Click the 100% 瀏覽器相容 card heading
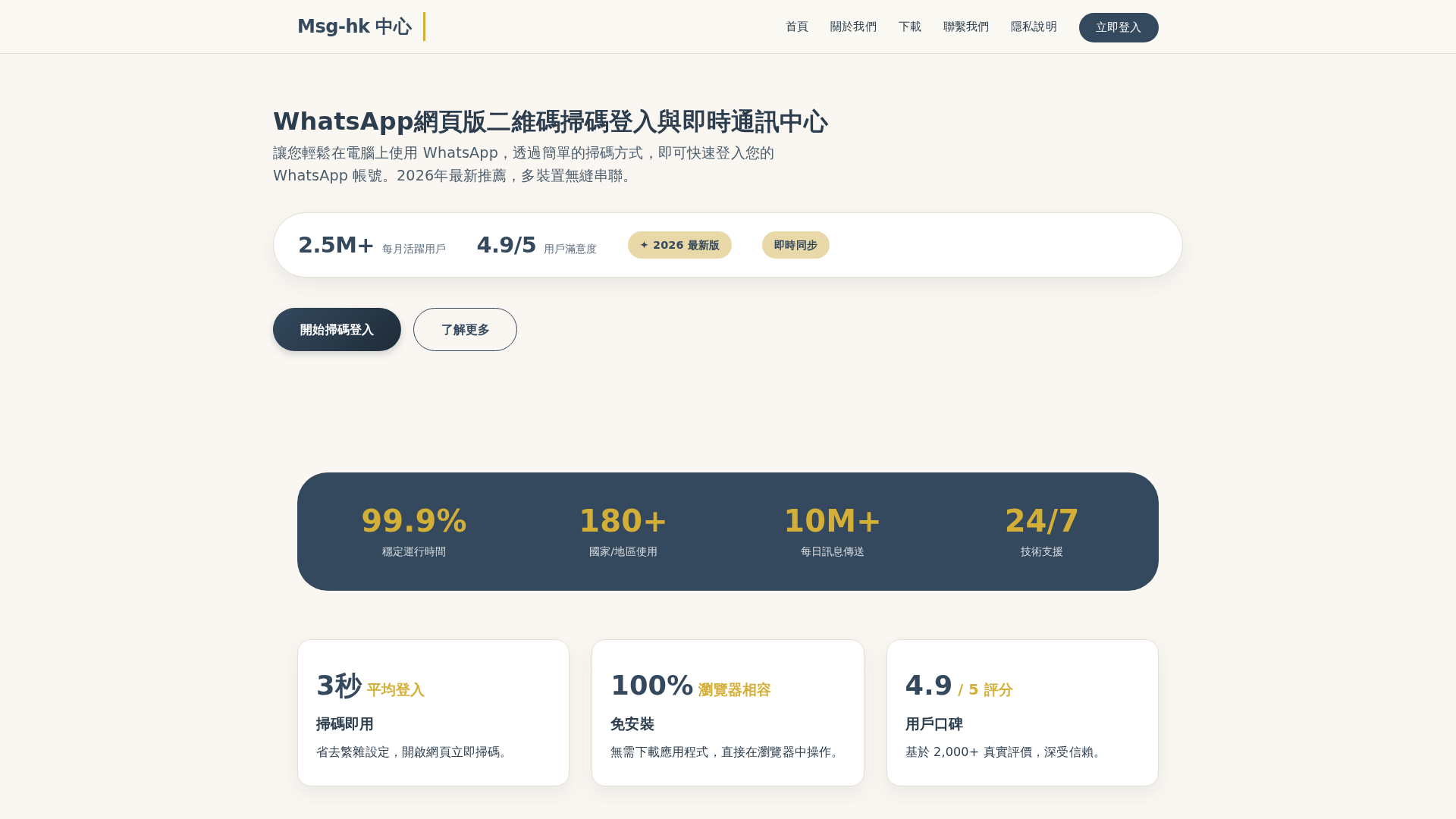Image resolution: width=1456 pixels, height=819 pixels. click(x=691, y=686)
